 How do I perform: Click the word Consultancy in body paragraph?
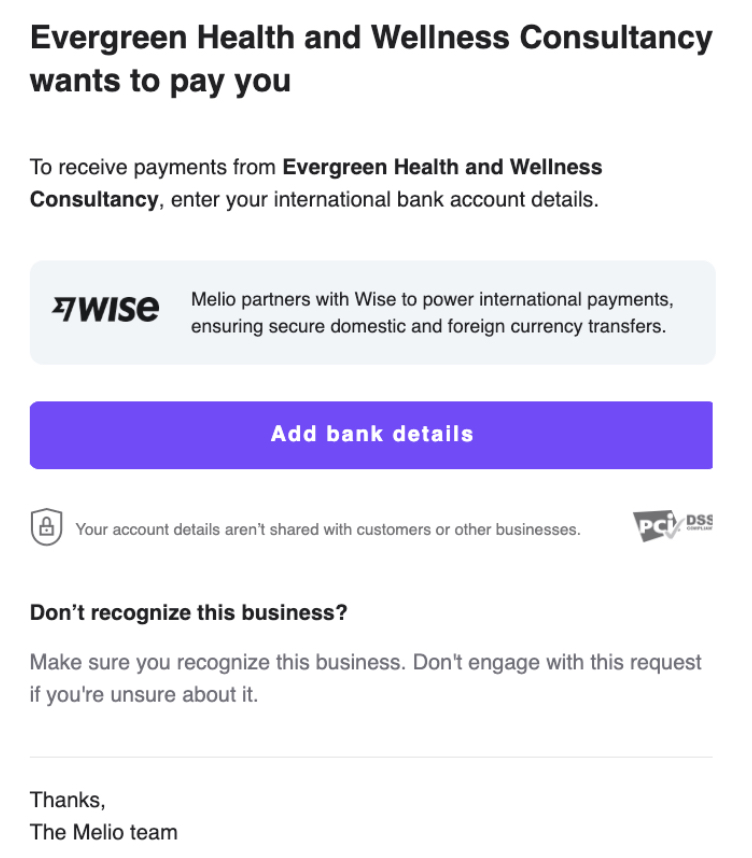[x=94, y=199]
